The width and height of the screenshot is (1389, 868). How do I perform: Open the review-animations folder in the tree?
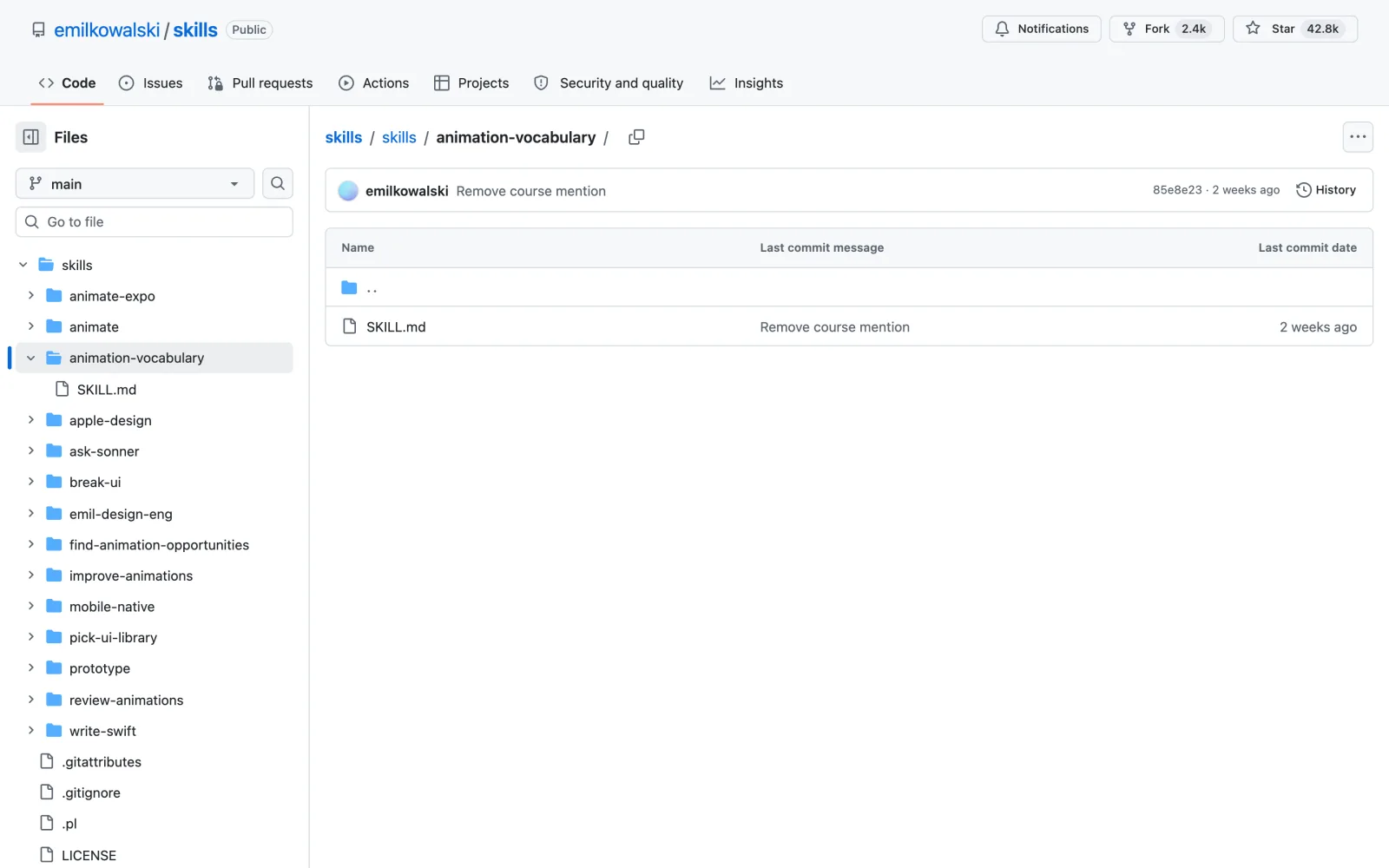coord(127,700)
